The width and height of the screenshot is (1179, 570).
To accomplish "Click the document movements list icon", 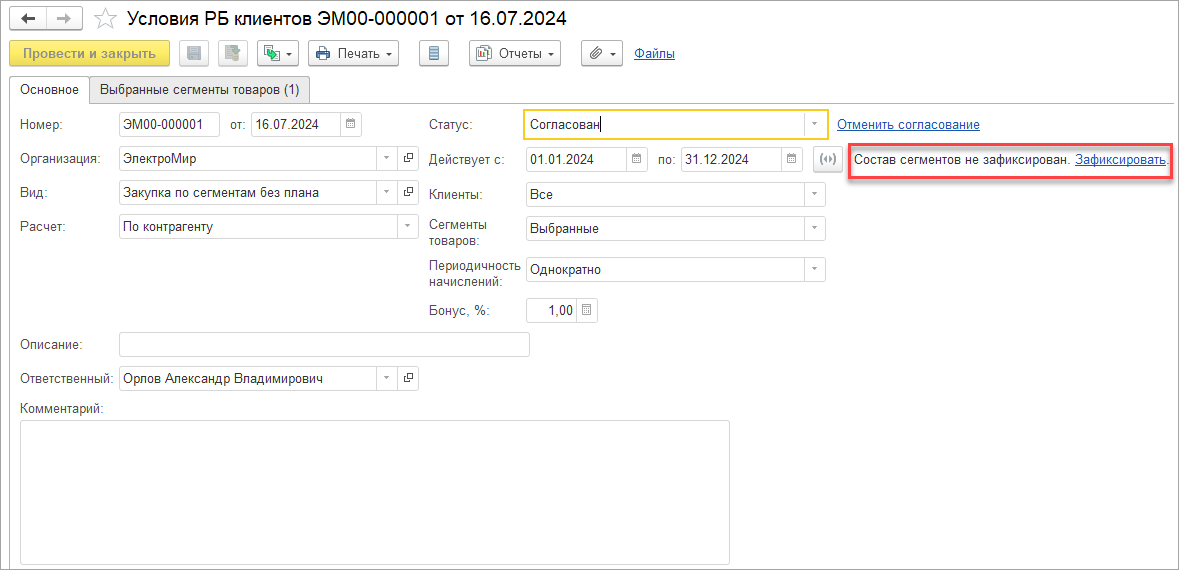I will pos(433,53).
